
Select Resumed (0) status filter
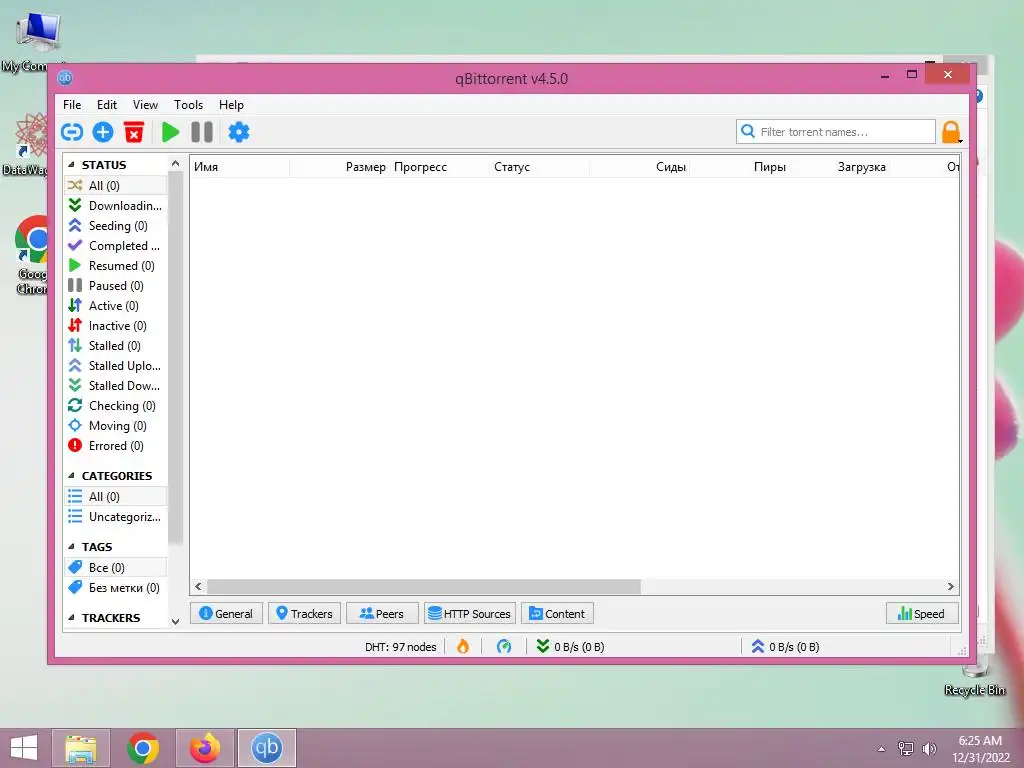click(x=116, y=266)
